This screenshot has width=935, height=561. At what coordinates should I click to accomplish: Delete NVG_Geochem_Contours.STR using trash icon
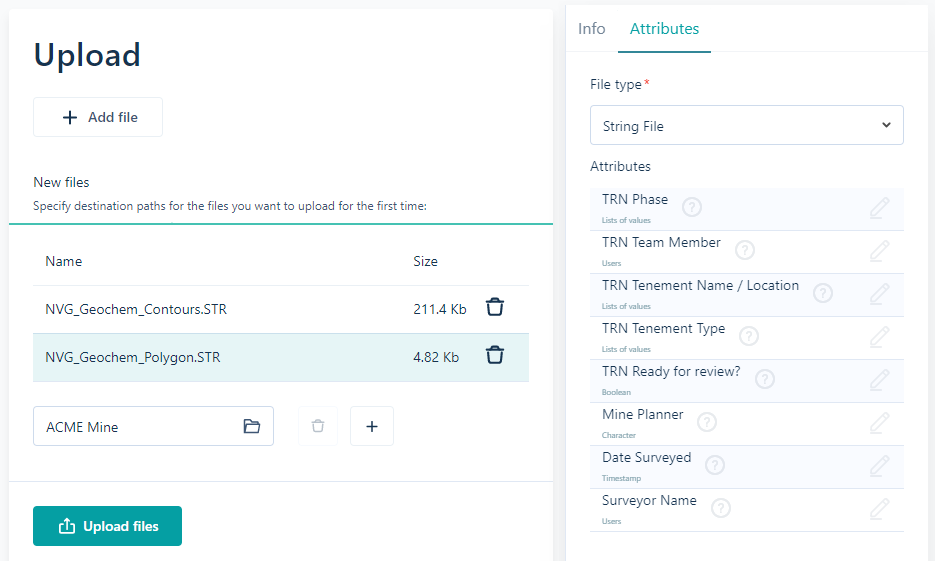tap(494, 308)
